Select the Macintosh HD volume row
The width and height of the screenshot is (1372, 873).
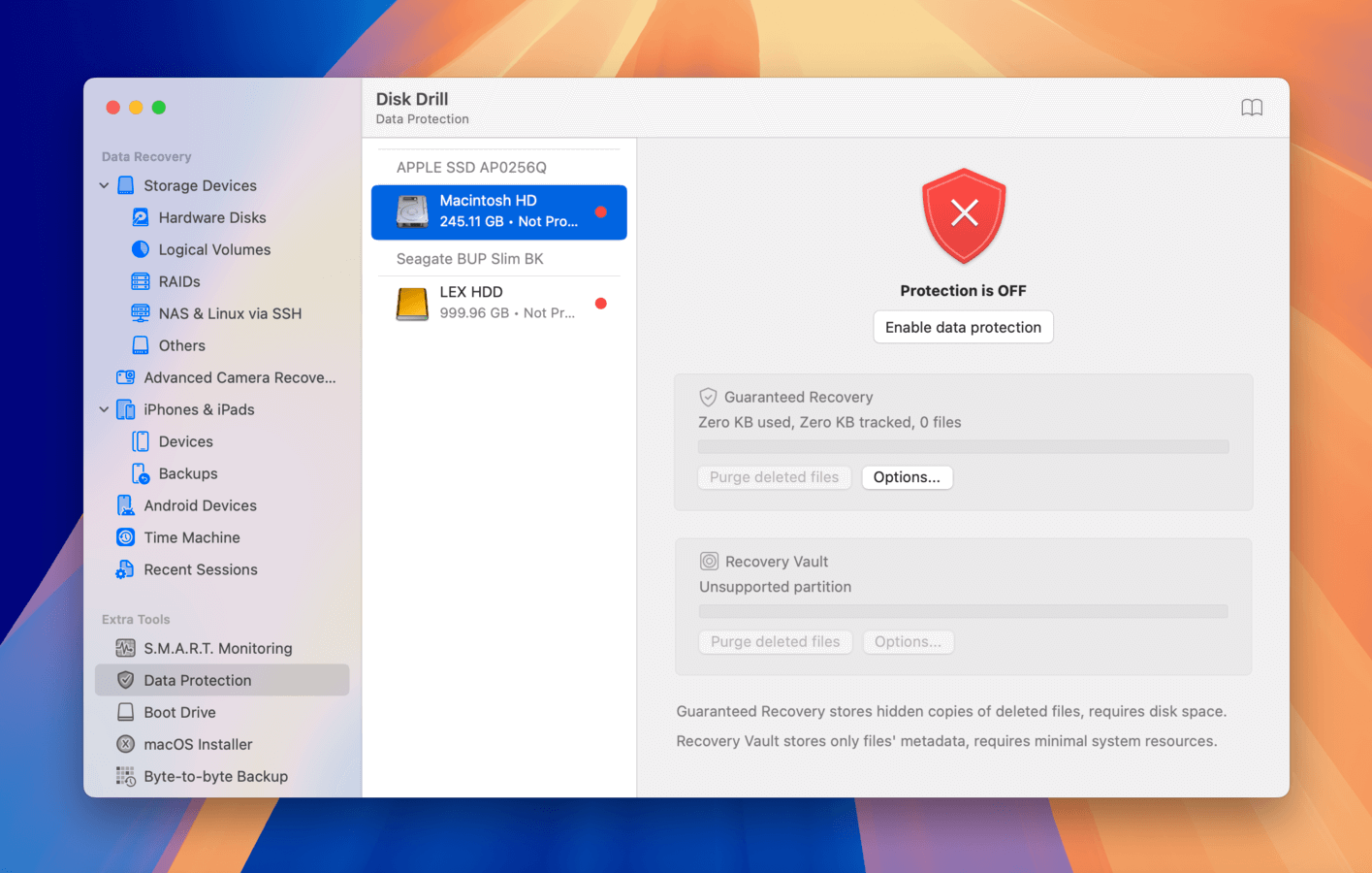pyautogui.click(x=498, y=211)
